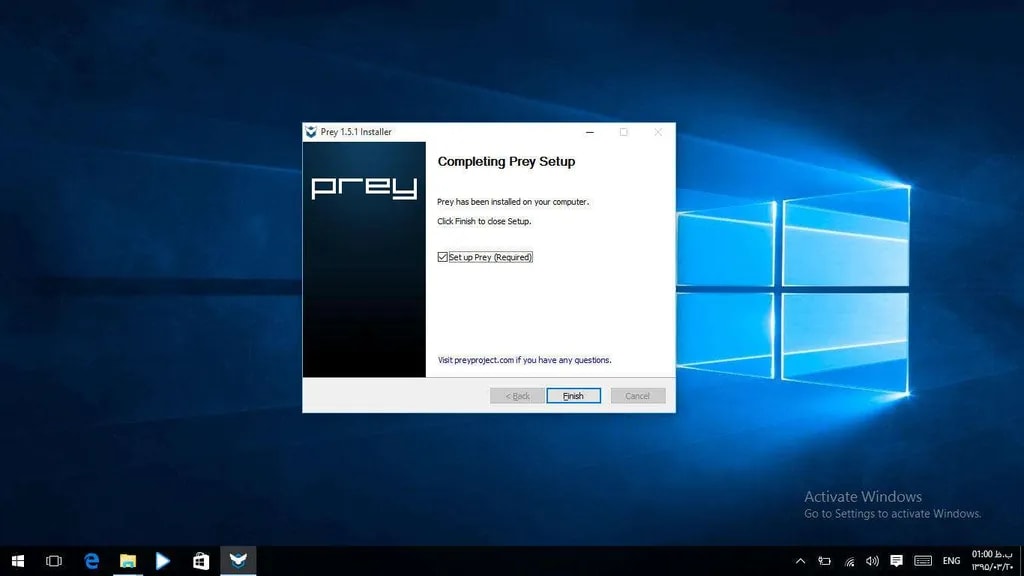Viewport: 1024px width, 576px height.
Task: Select the Prey installer taskbar button
Action: 237,561
